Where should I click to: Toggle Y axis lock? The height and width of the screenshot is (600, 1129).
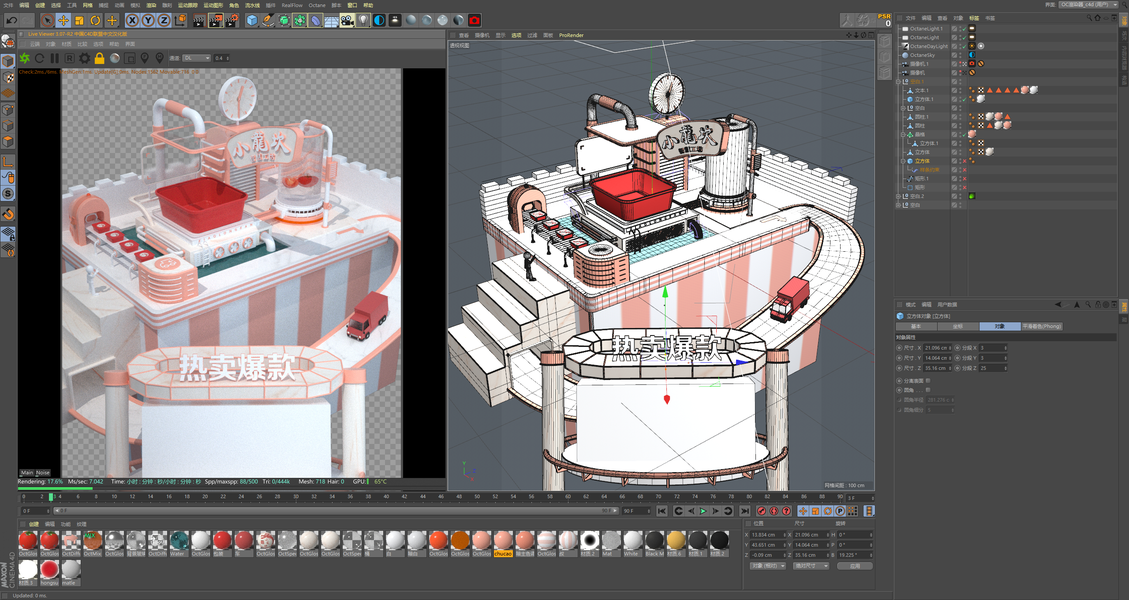(148, 20)
